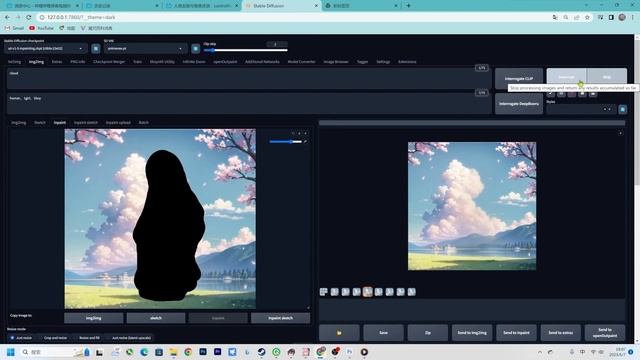Open the PNG Info tab

click(78, 62)
